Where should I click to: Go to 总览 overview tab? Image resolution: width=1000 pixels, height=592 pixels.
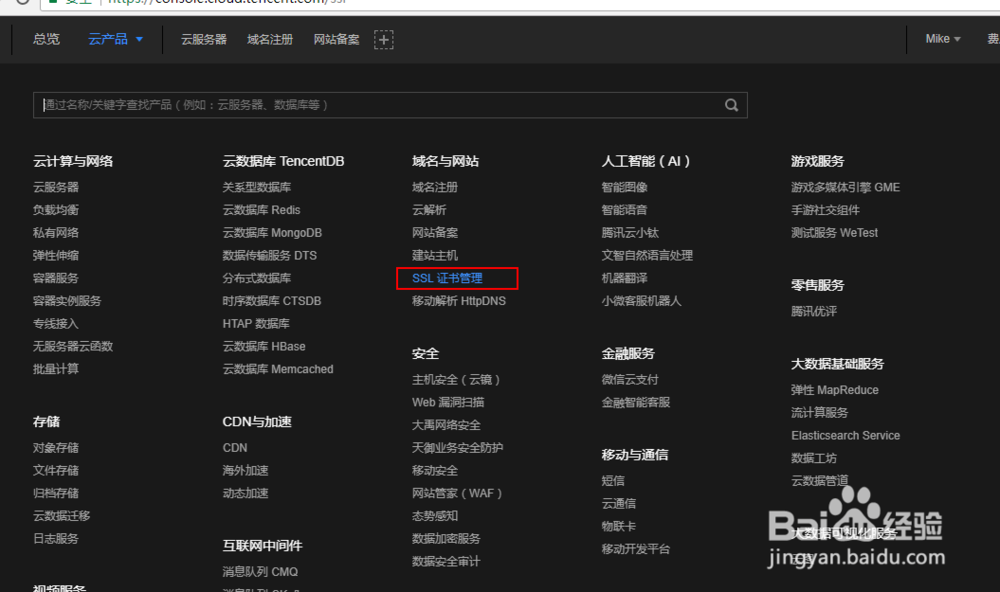(x=46, y=39)
